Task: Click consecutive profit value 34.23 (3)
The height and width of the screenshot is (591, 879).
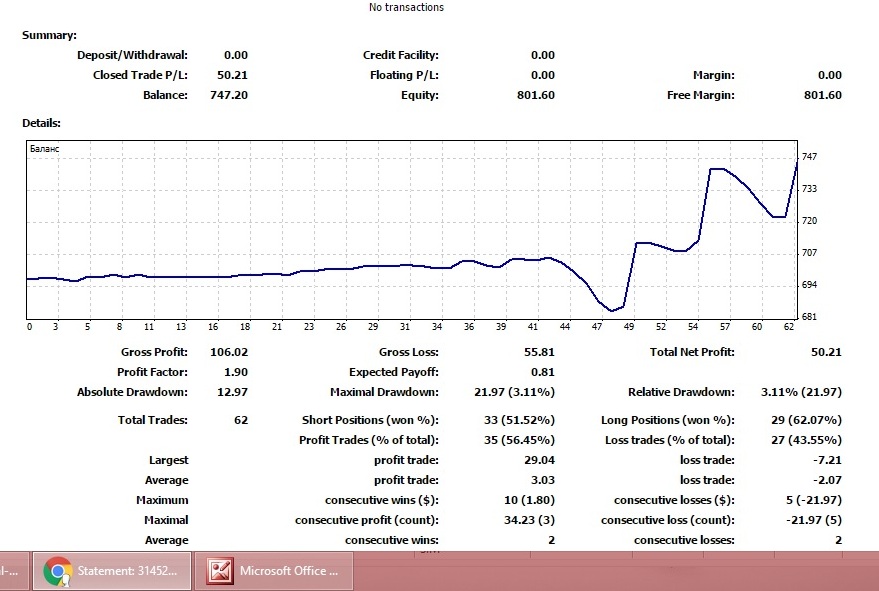Action: coord(529,520)
